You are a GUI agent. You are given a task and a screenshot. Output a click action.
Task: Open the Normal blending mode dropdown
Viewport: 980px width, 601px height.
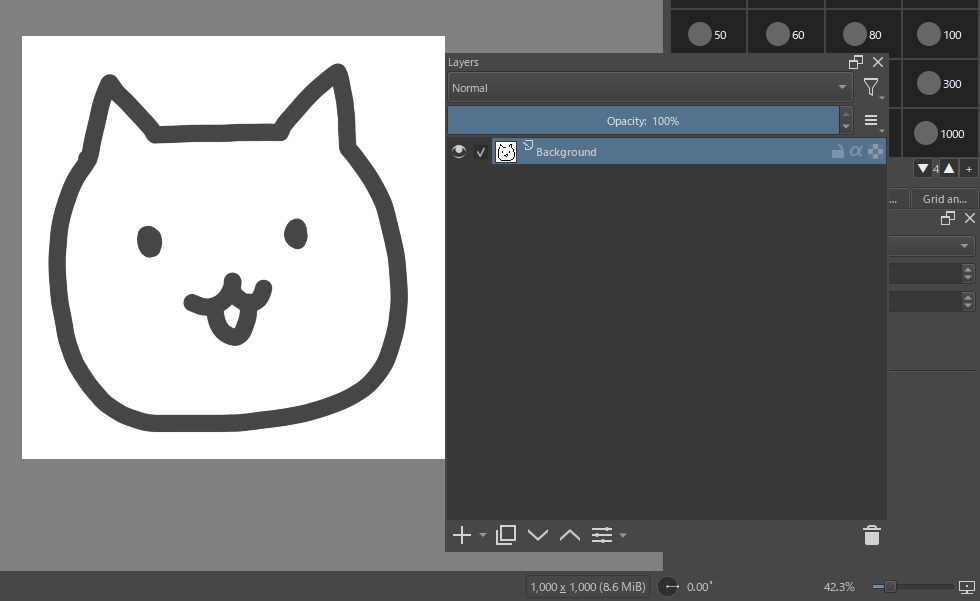(649, 88)
